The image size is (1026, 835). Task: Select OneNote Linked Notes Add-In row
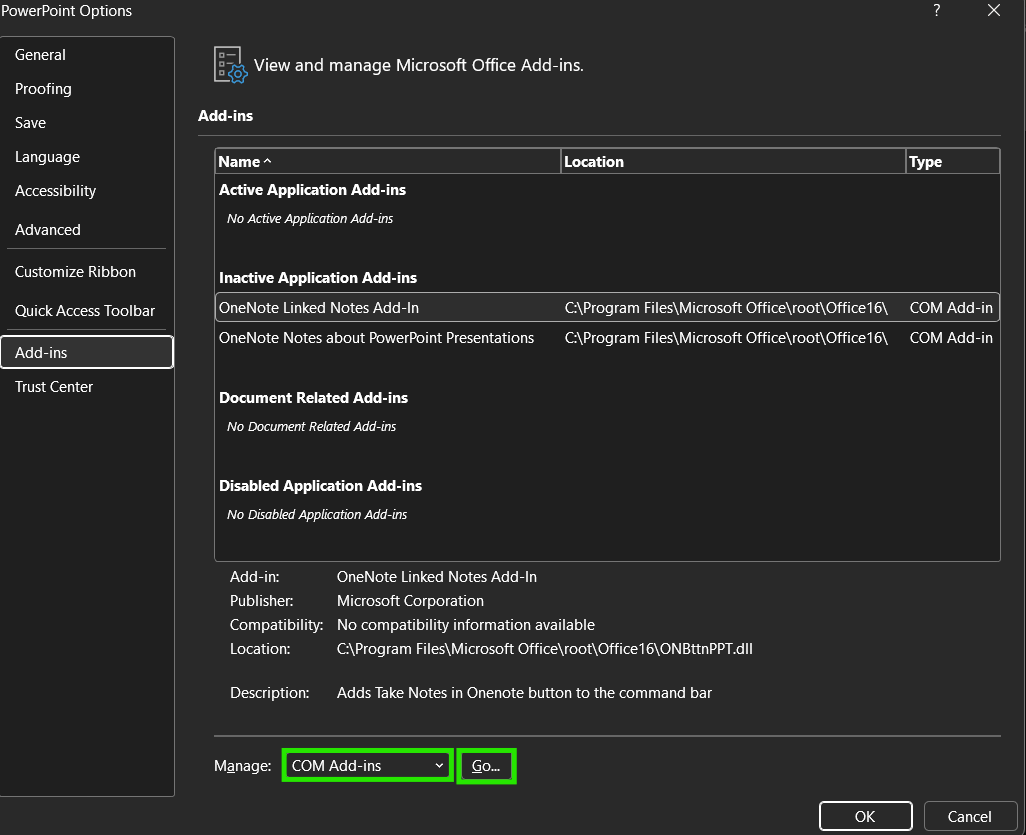tap(607, 308)
